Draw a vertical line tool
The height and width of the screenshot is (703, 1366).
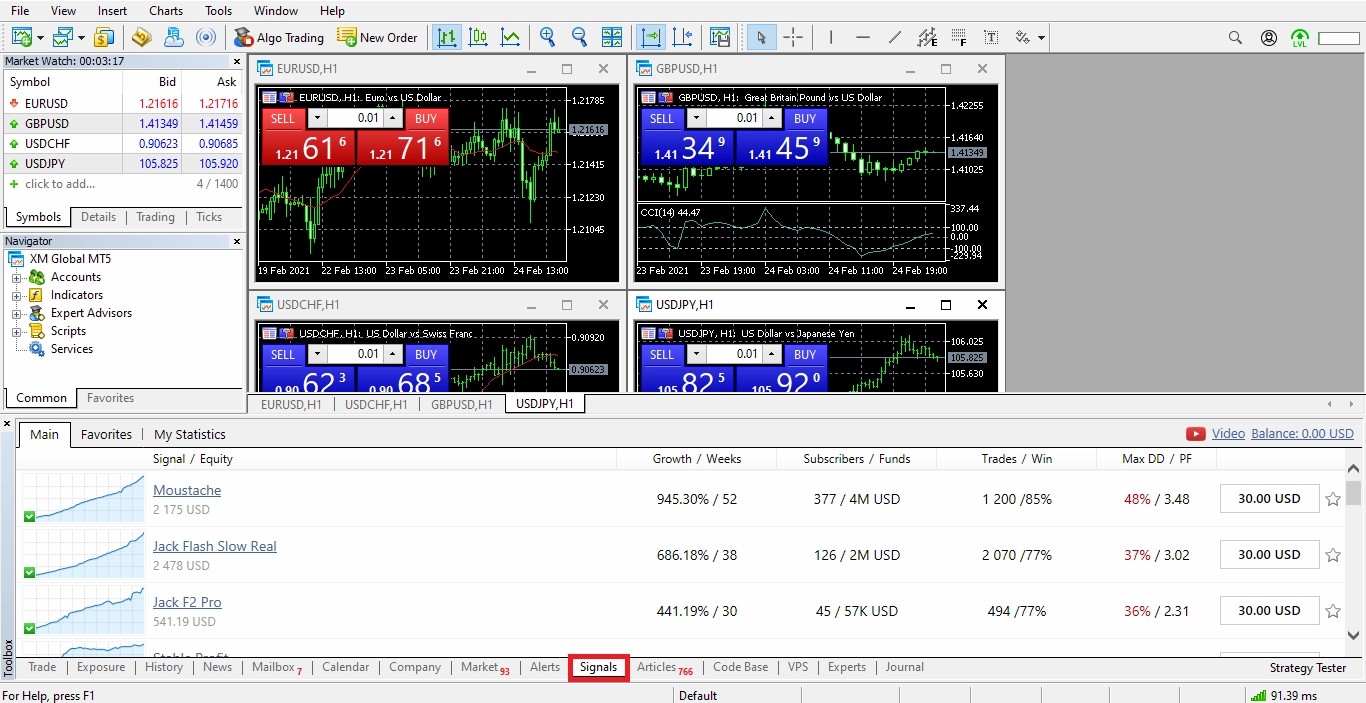tap(830, 37)
